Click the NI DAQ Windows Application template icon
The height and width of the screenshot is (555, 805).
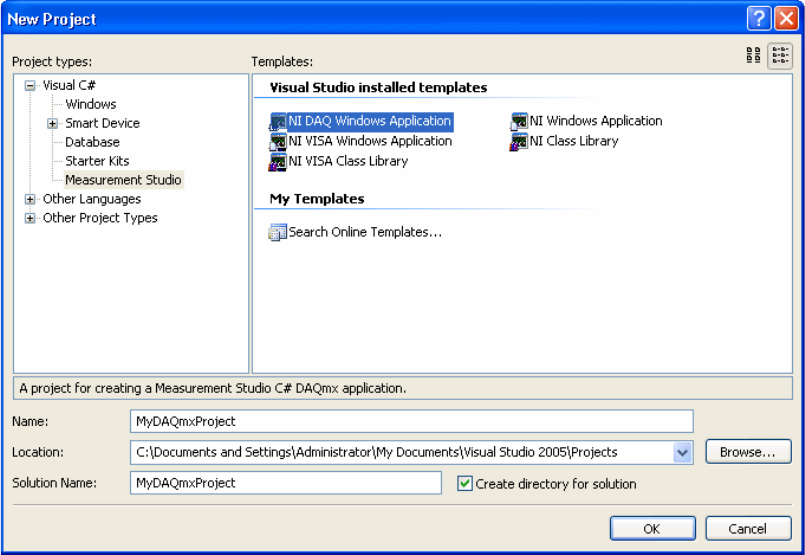tap(278, 122)
